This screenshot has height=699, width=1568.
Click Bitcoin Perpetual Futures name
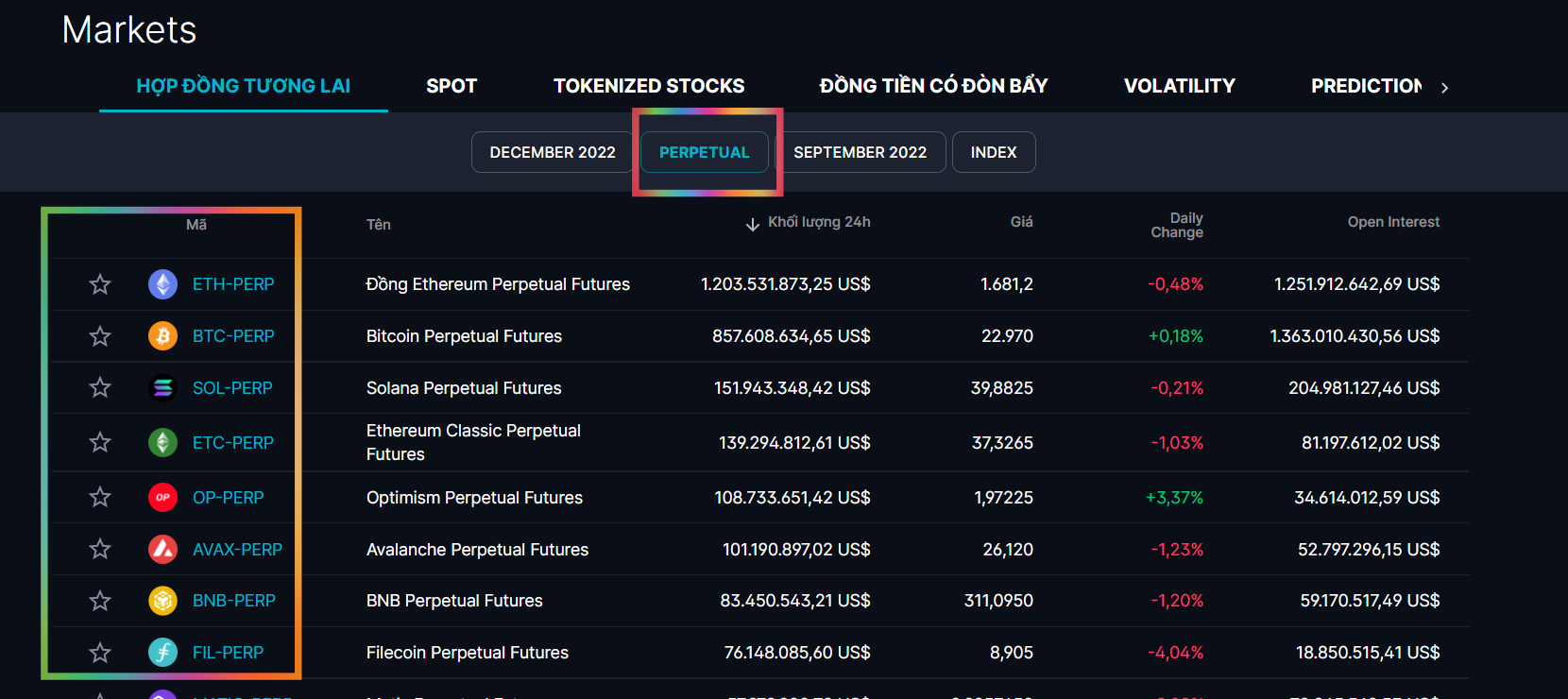click(x=464, y=336)
